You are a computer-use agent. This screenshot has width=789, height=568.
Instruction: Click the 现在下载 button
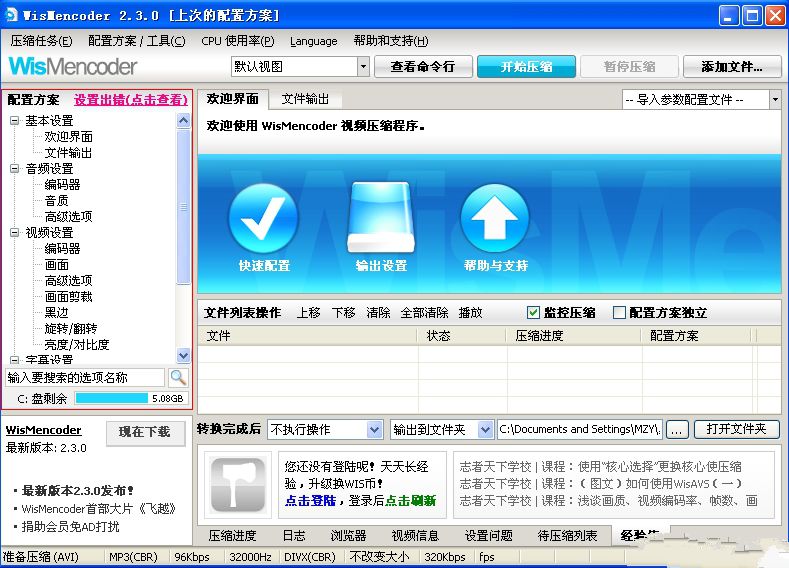(145, 432)
